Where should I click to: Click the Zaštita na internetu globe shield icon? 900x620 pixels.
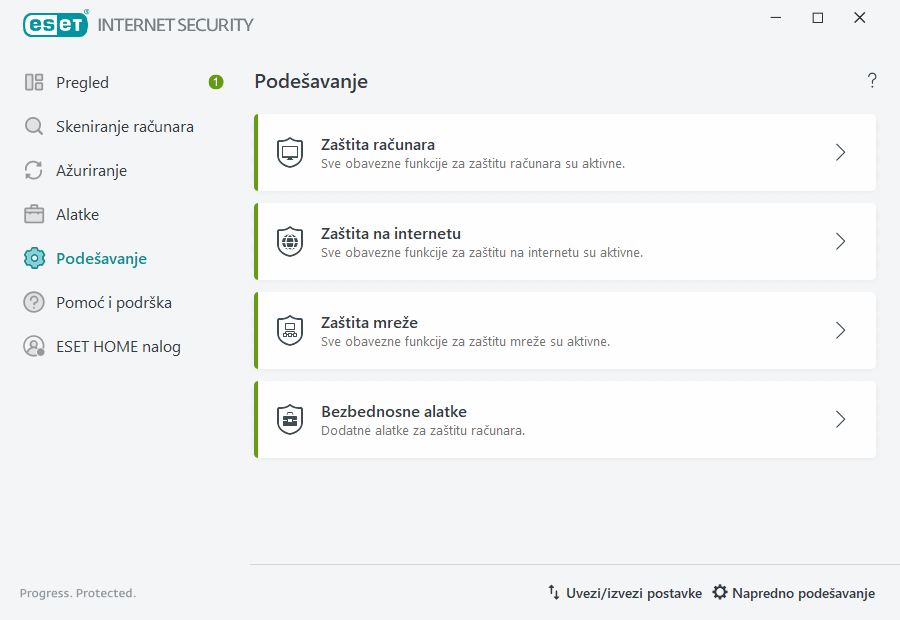[290, 241]
